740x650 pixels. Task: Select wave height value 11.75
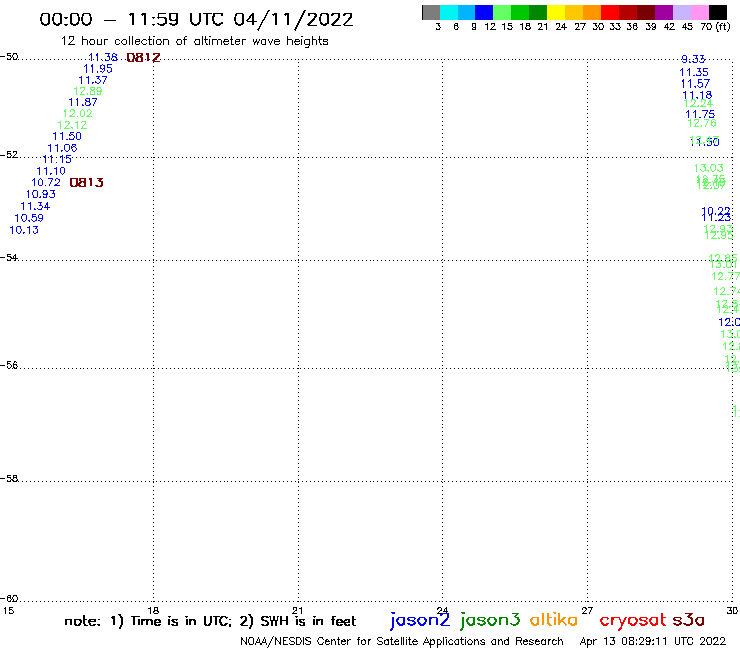[700, 114]
